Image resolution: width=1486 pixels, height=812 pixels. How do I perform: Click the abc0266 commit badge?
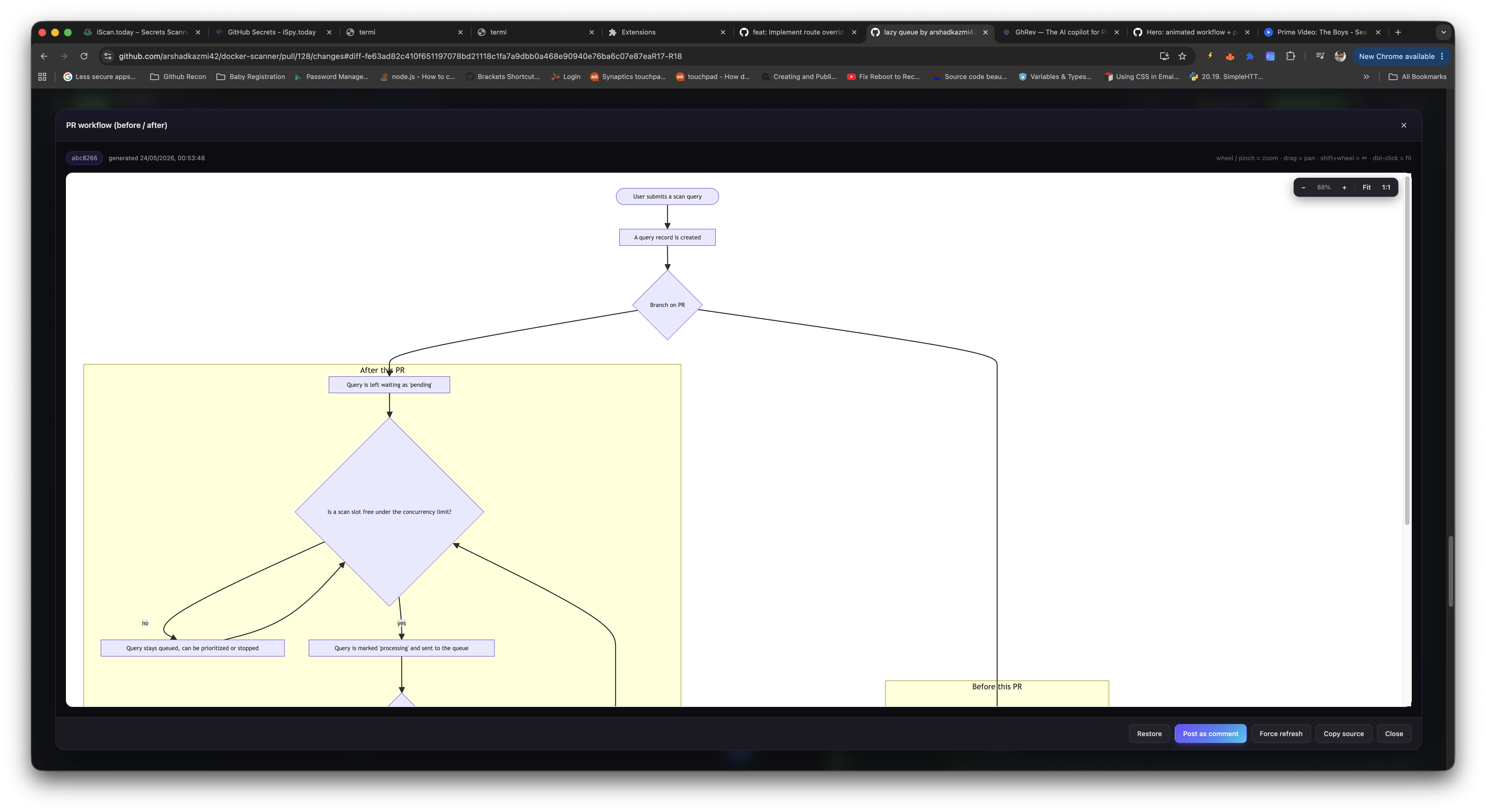(84, 158)
